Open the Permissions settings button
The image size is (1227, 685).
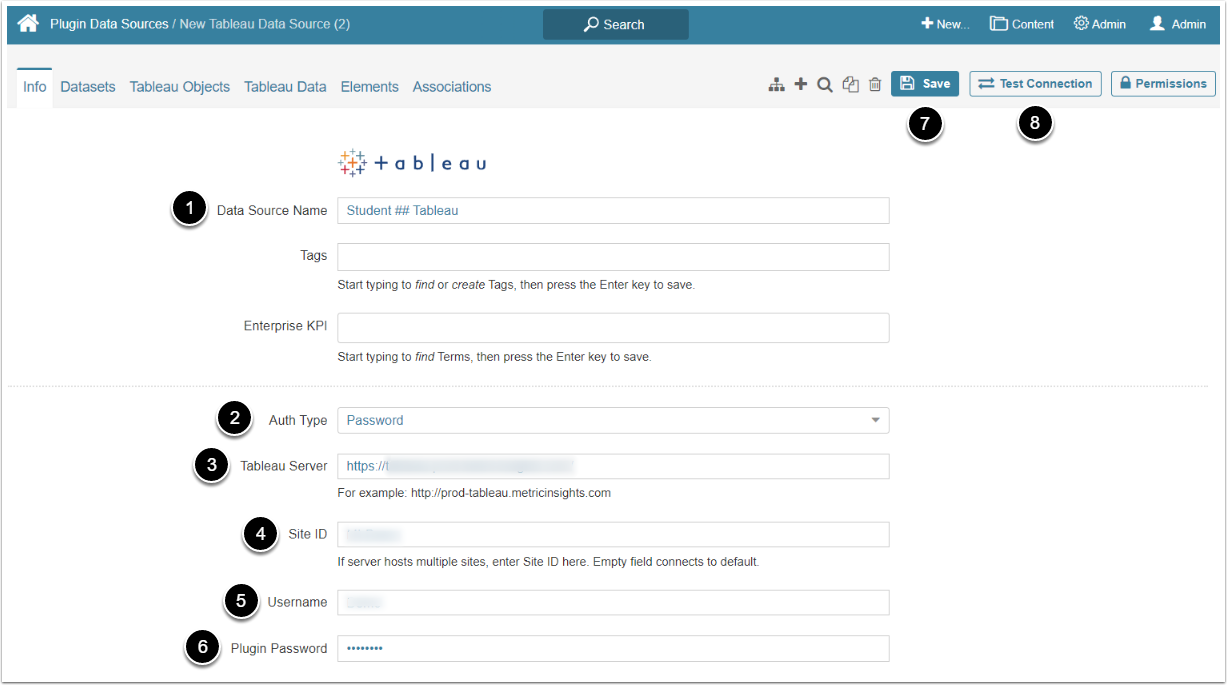[x=1163, y=84]
